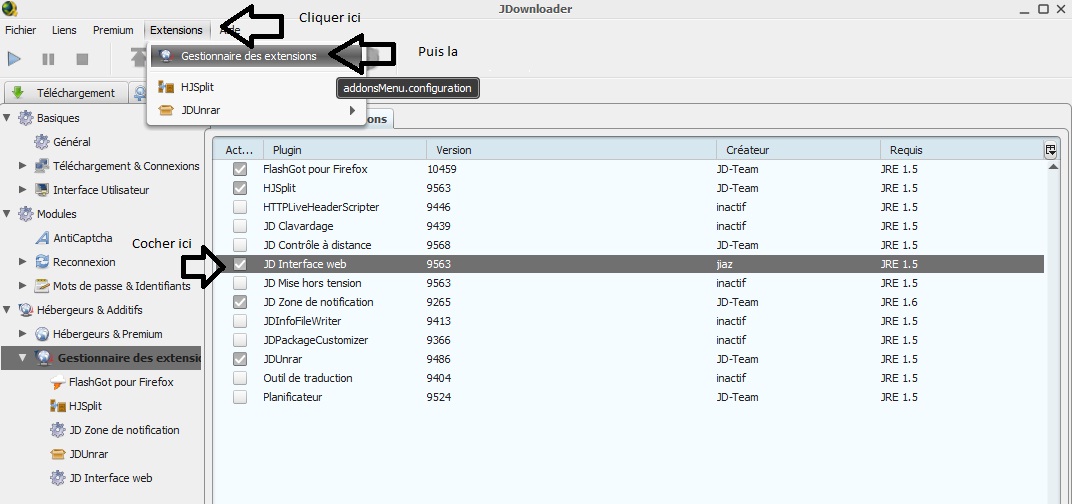Click the Stop downloads toolbar icon
This screenshot has width=1072, height=504.
coord(82,59)
